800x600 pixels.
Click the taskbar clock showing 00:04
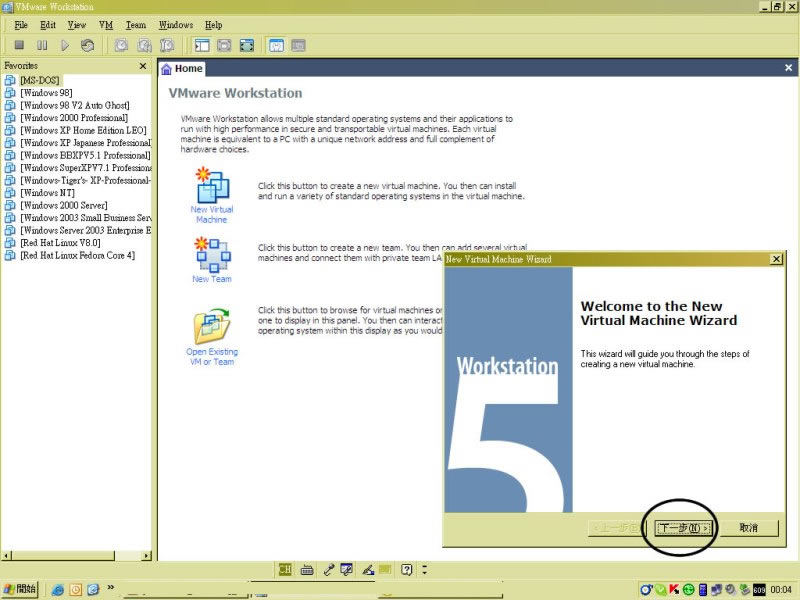click(x=781, y=590)
